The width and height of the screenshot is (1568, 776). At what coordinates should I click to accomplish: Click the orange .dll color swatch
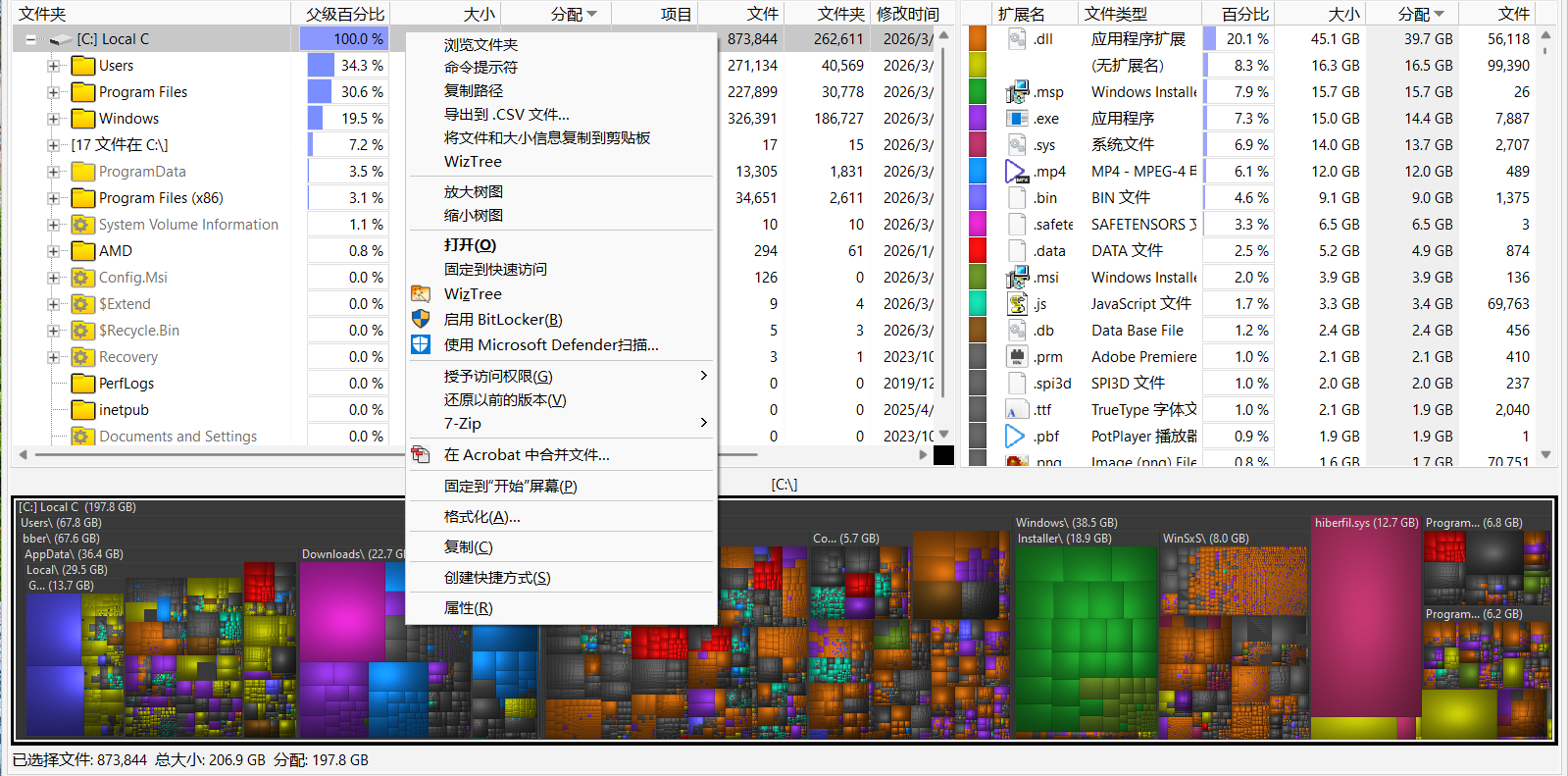[x=978, y=38]
